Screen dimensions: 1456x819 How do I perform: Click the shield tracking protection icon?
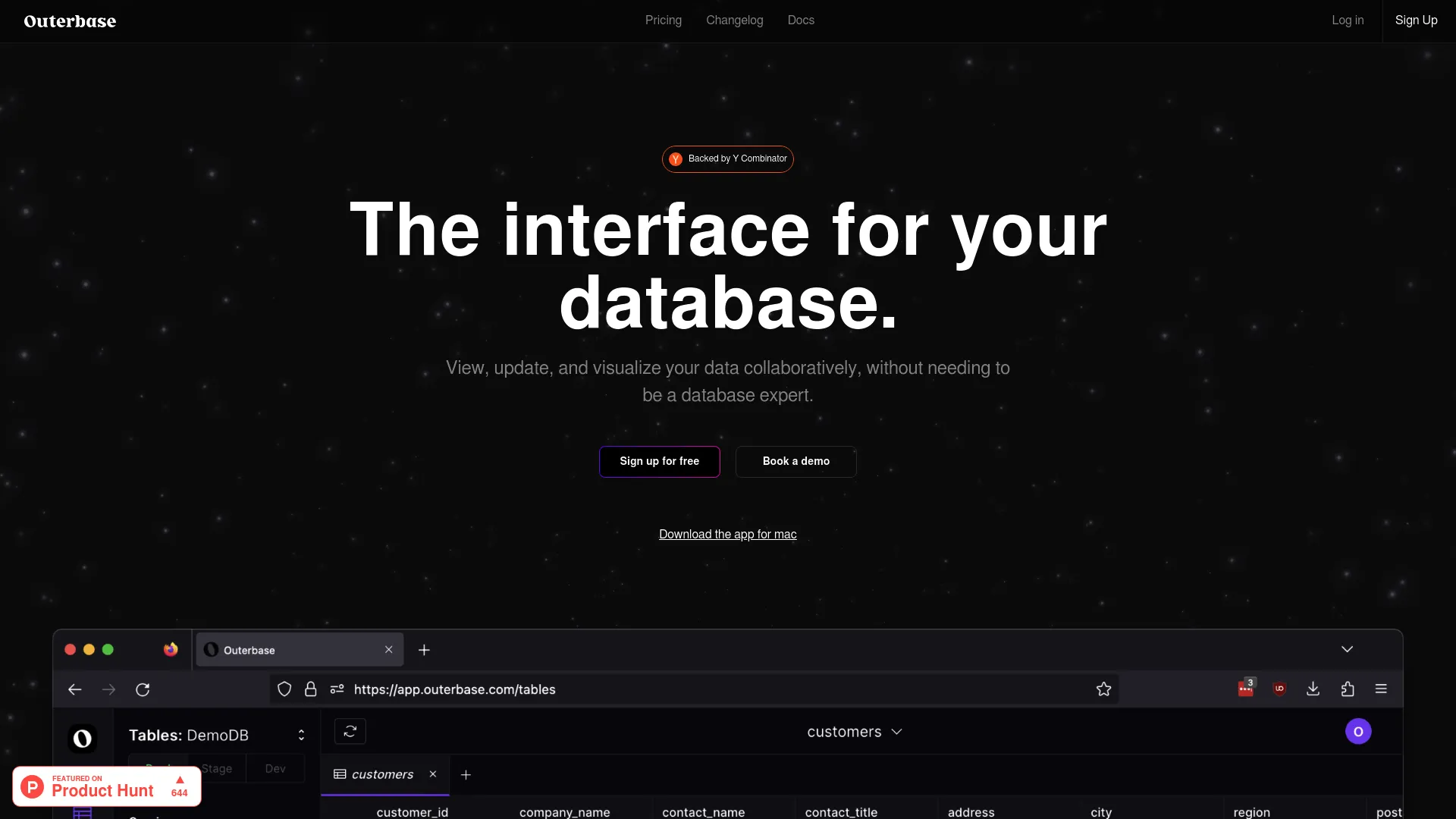pyautogui.click(x=284, y=689)
